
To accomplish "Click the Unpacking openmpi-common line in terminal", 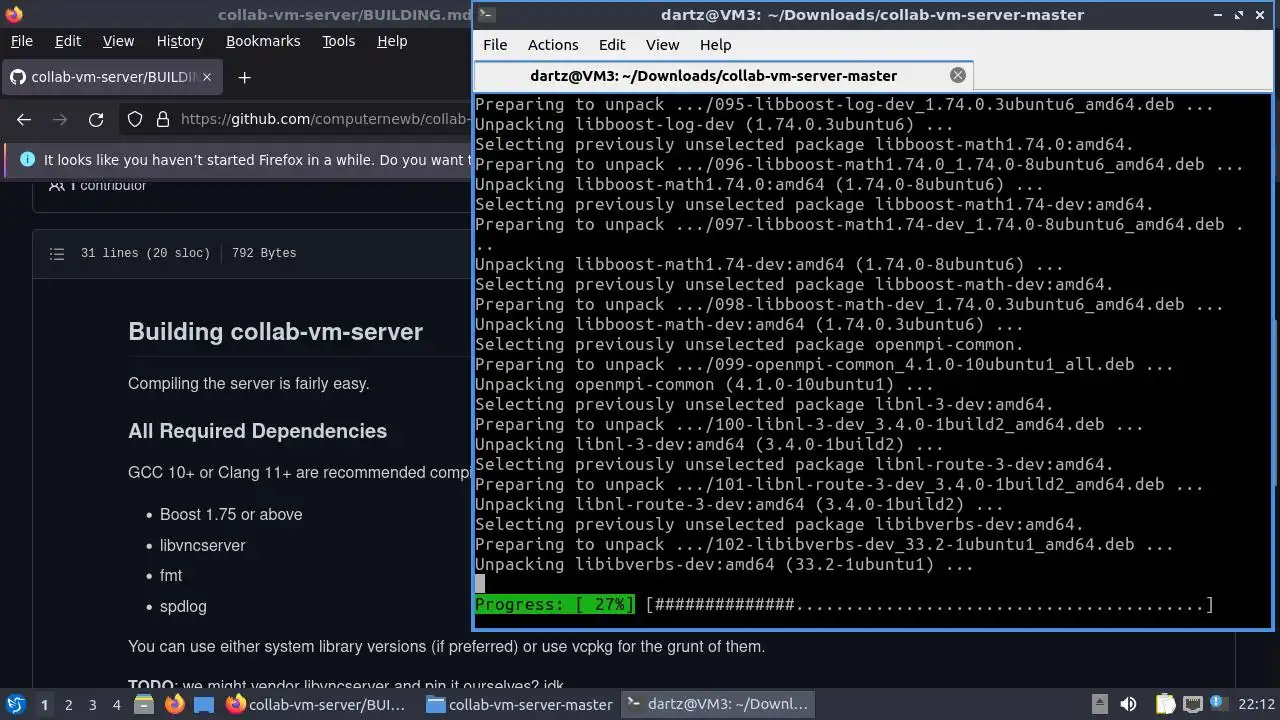I will coord(704,384).
